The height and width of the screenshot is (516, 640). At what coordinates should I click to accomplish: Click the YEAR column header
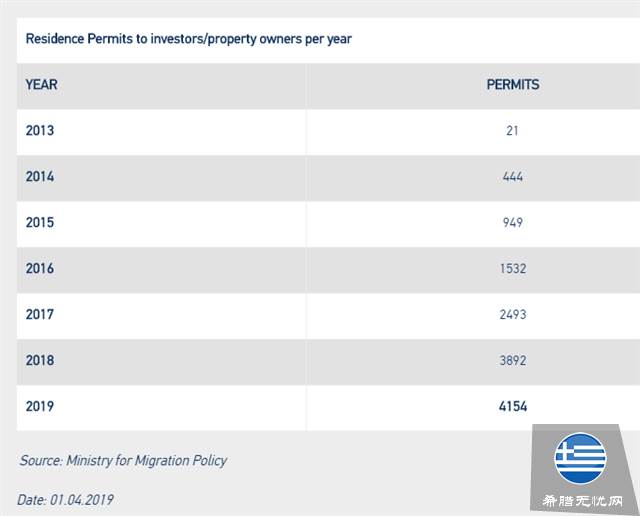42,85
